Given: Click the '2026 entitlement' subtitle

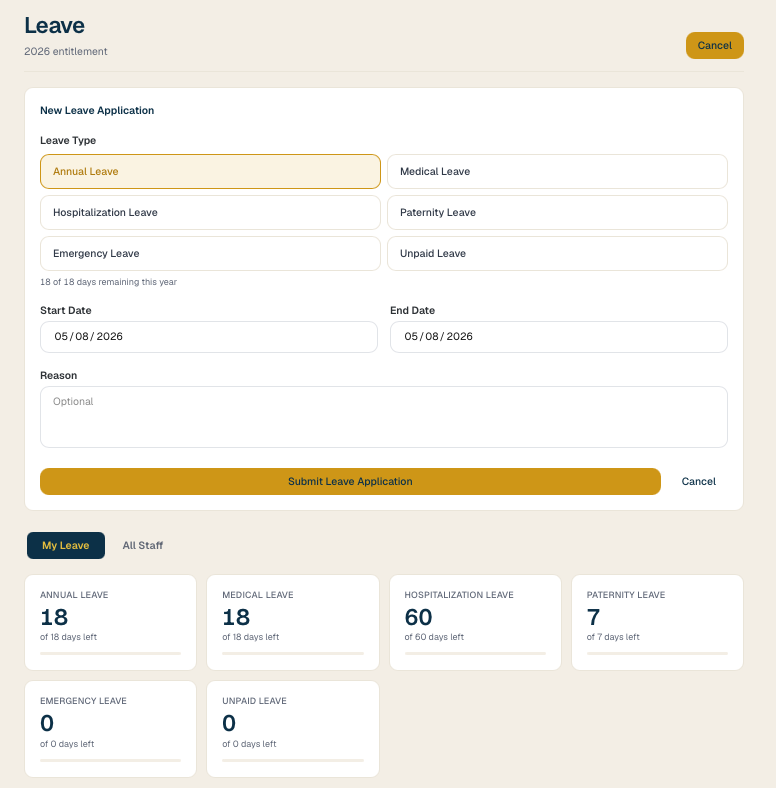Looking at the screenshot, I should (x=66, y=51).
